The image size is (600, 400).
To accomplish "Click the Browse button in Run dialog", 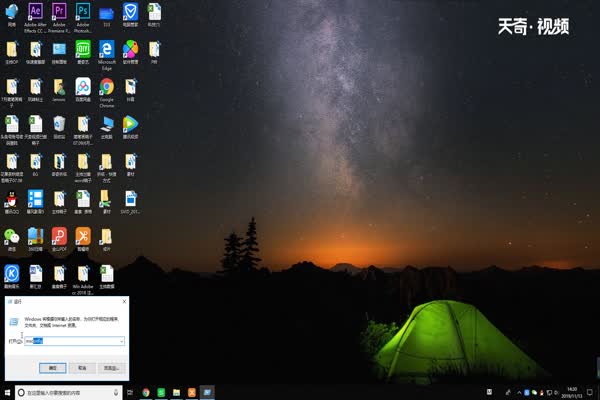I will 111,368.
